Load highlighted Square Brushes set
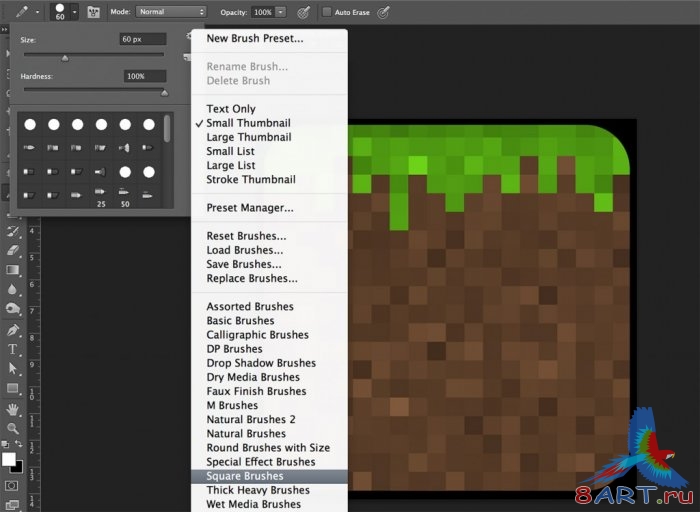The width and height of the screenshot is (700, 512). coord(269,476)
